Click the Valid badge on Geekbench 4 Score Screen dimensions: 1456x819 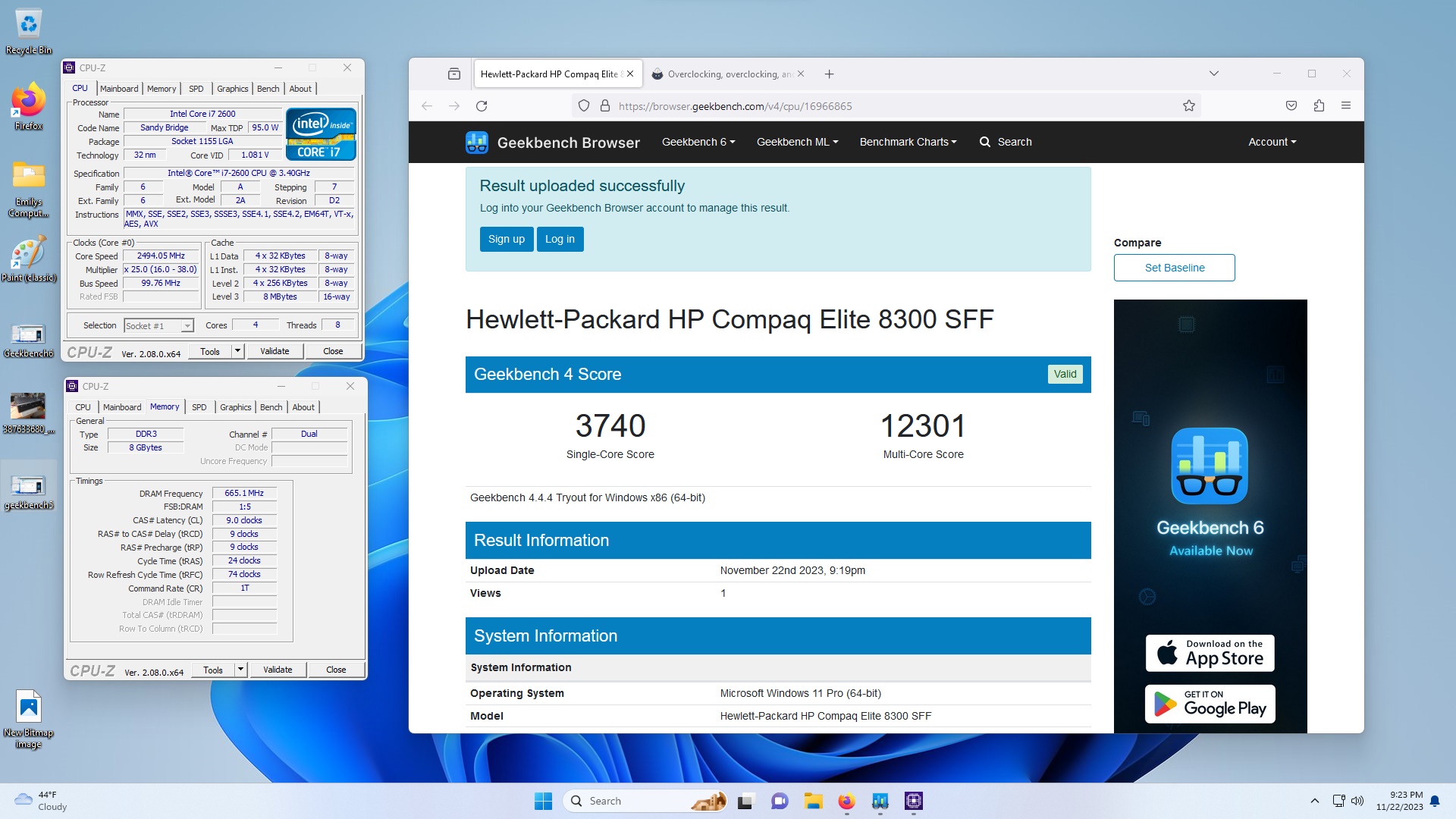(x=1065, y=374)
